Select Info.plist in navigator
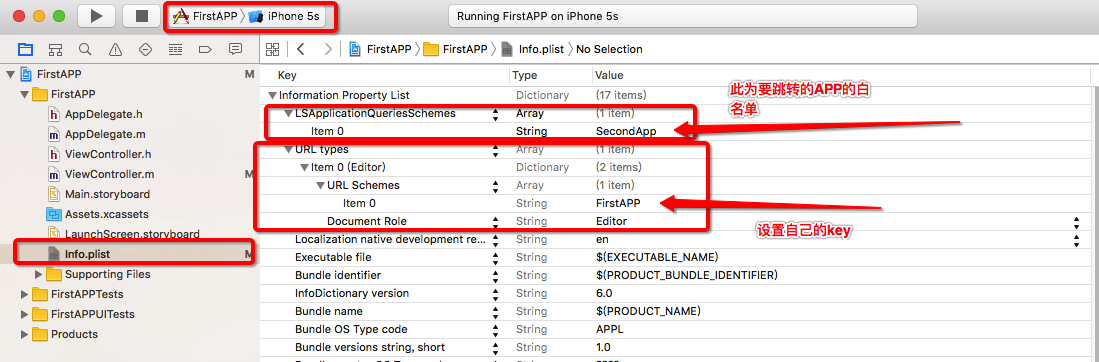This screenshot has width=1099, height=362. point(78,254)
